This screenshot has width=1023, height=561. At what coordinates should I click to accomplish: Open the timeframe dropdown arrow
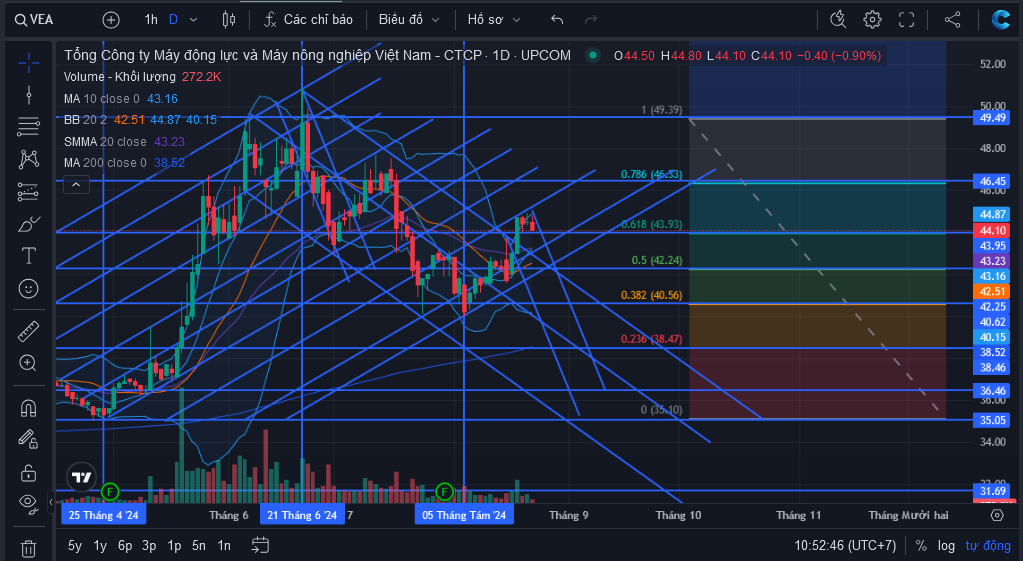click(193, 20)
